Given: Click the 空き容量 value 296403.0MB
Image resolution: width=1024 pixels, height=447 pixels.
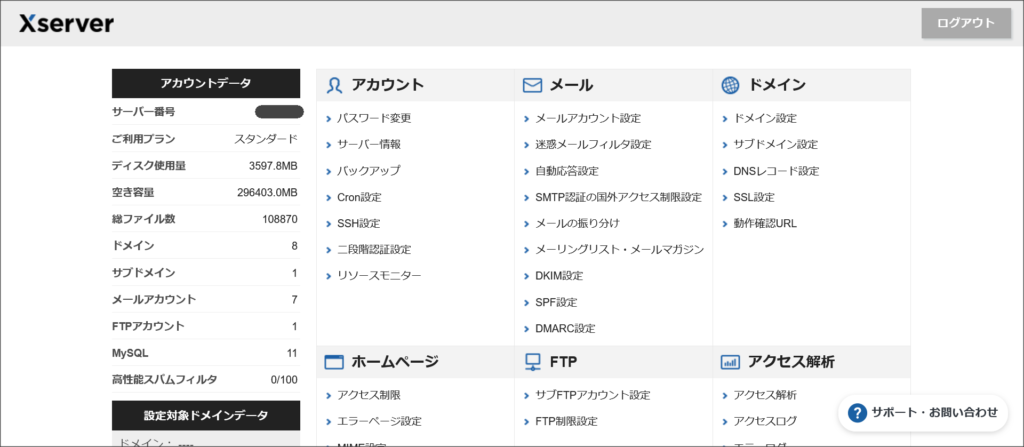Looking at the screenshot, I should click(x=267, y=193).
